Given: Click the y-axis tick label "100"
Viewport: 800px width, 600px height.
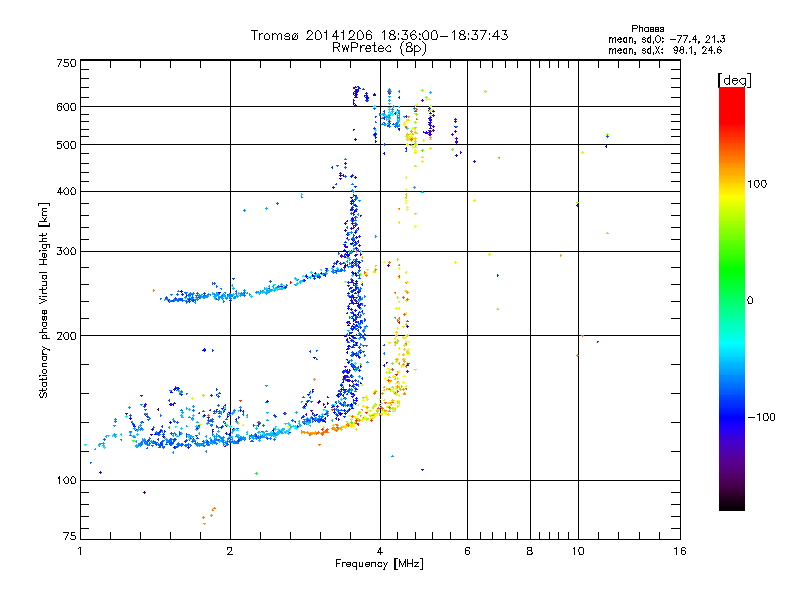Looking at the screenshot, I should pos(66,480).
